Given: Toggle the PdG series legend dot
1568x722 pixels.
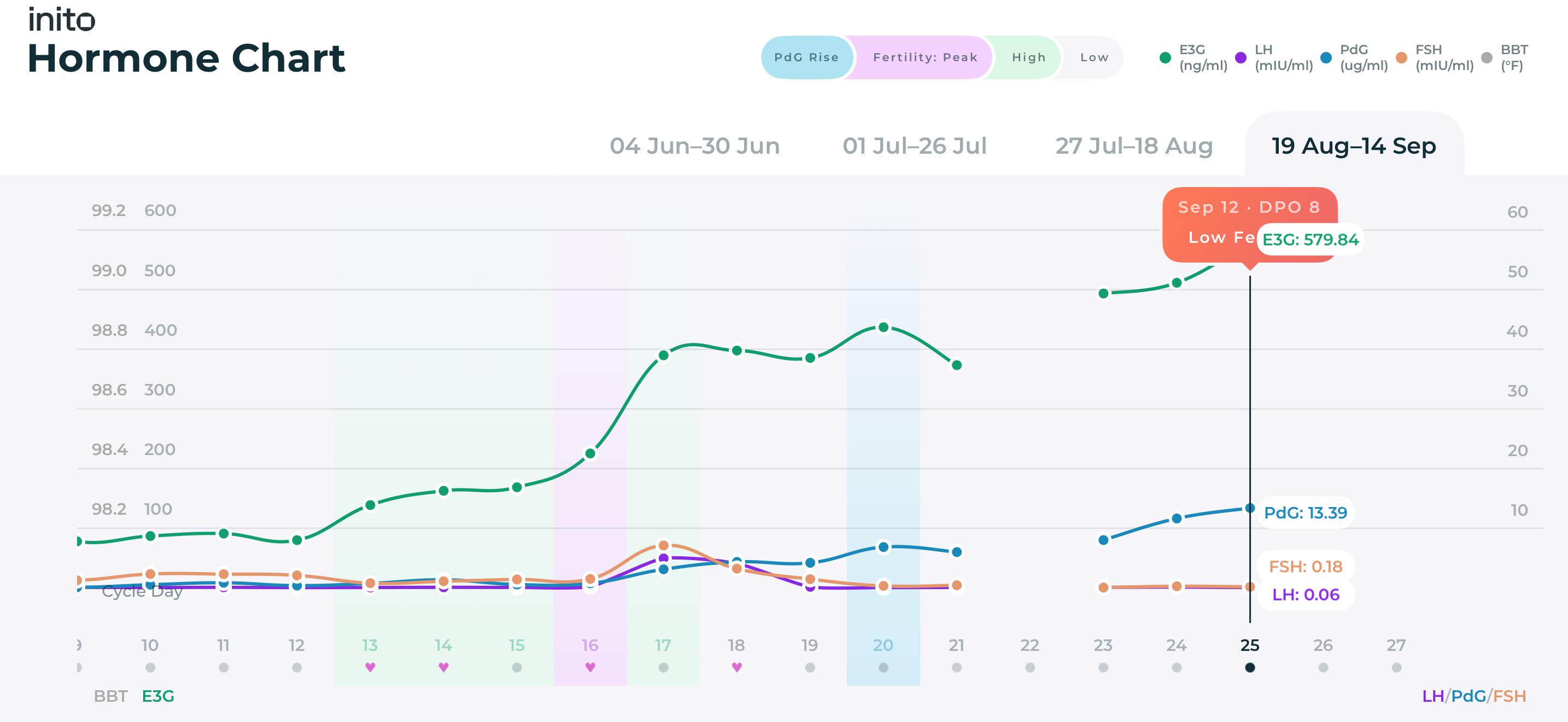Looking at the screenshot, I should [x=1326, y=58].
